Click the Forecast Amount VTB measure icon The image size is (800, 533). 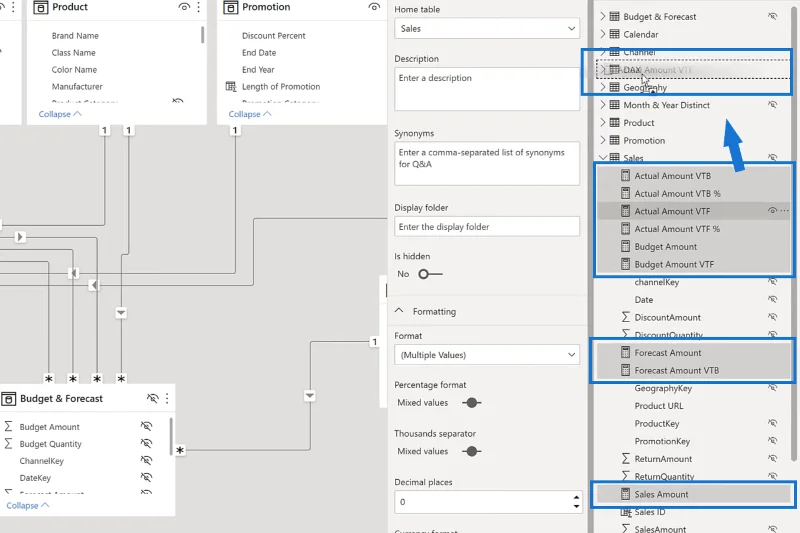click(x=625, y=370)
